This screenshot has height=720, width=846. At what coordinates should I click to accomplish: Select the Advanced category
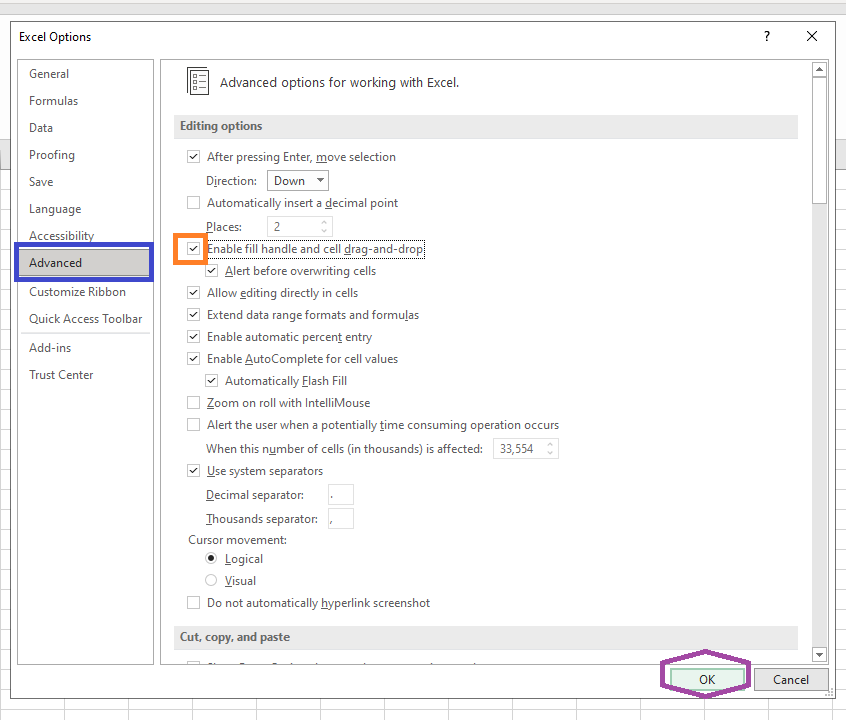click(x=84, y=263)
